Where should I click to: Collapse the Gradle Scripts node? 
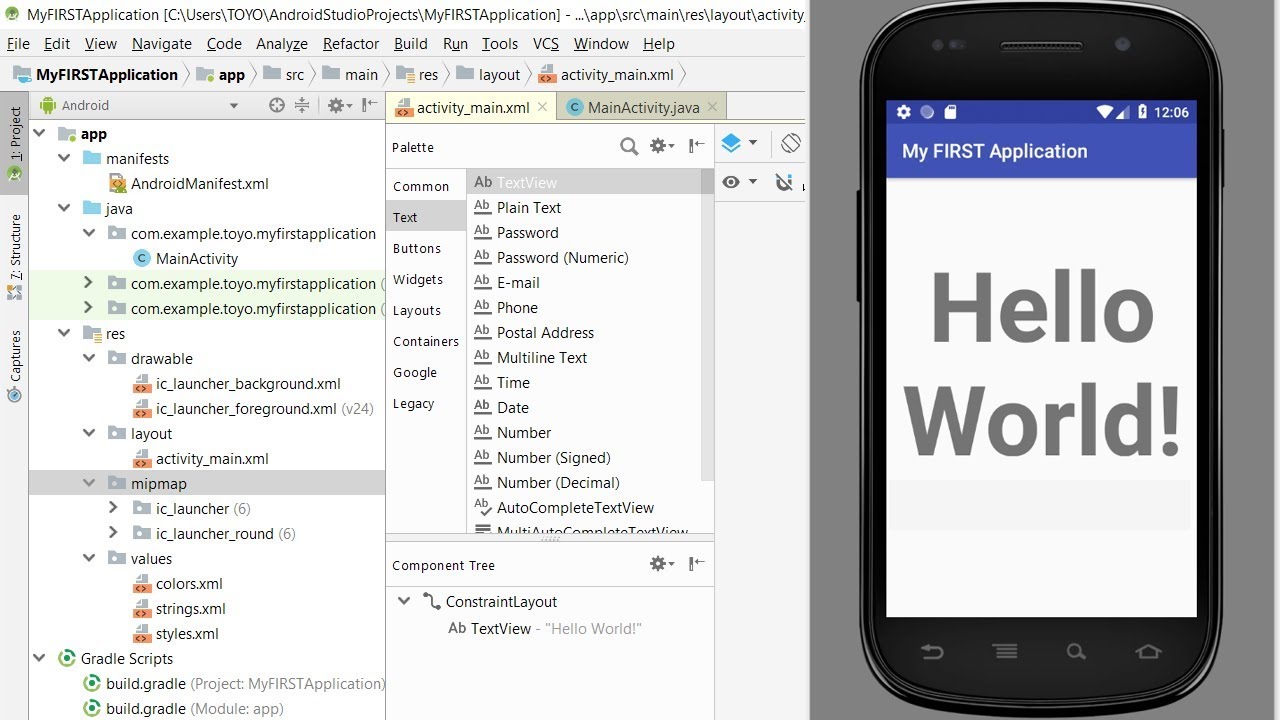[x=40, y=659]
